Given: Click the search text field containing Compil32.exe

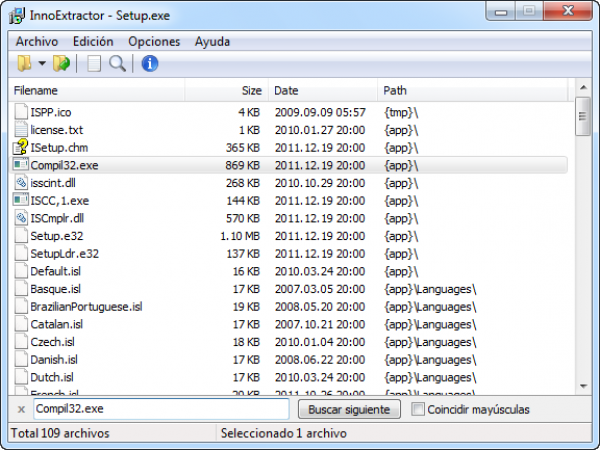Looking at the screenshot, I should 161,409.
